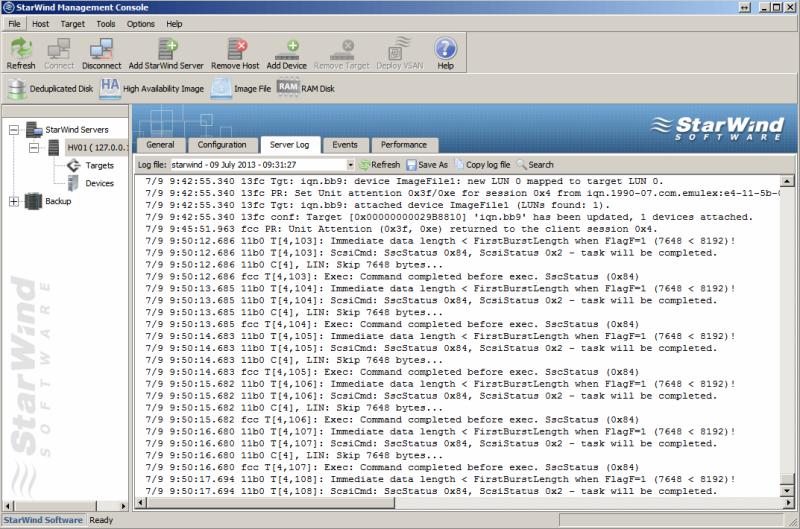Image resolution: width=800 pixels, height=529 pixels.
Task: Click 'Ready' status bar text
Action: tap(101, 520)
